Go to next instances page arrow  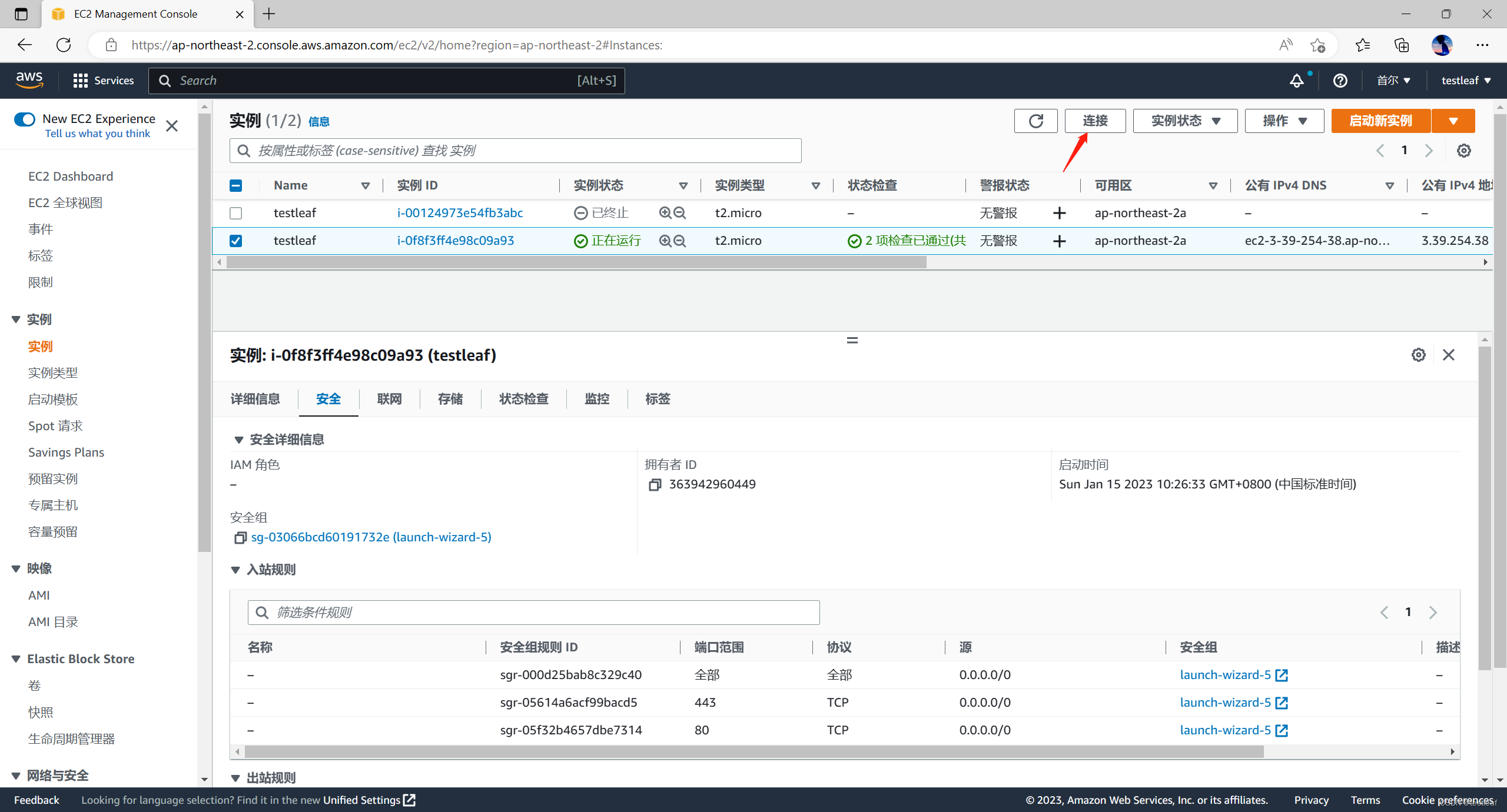pyautogui.click(x=1429, y=151)
